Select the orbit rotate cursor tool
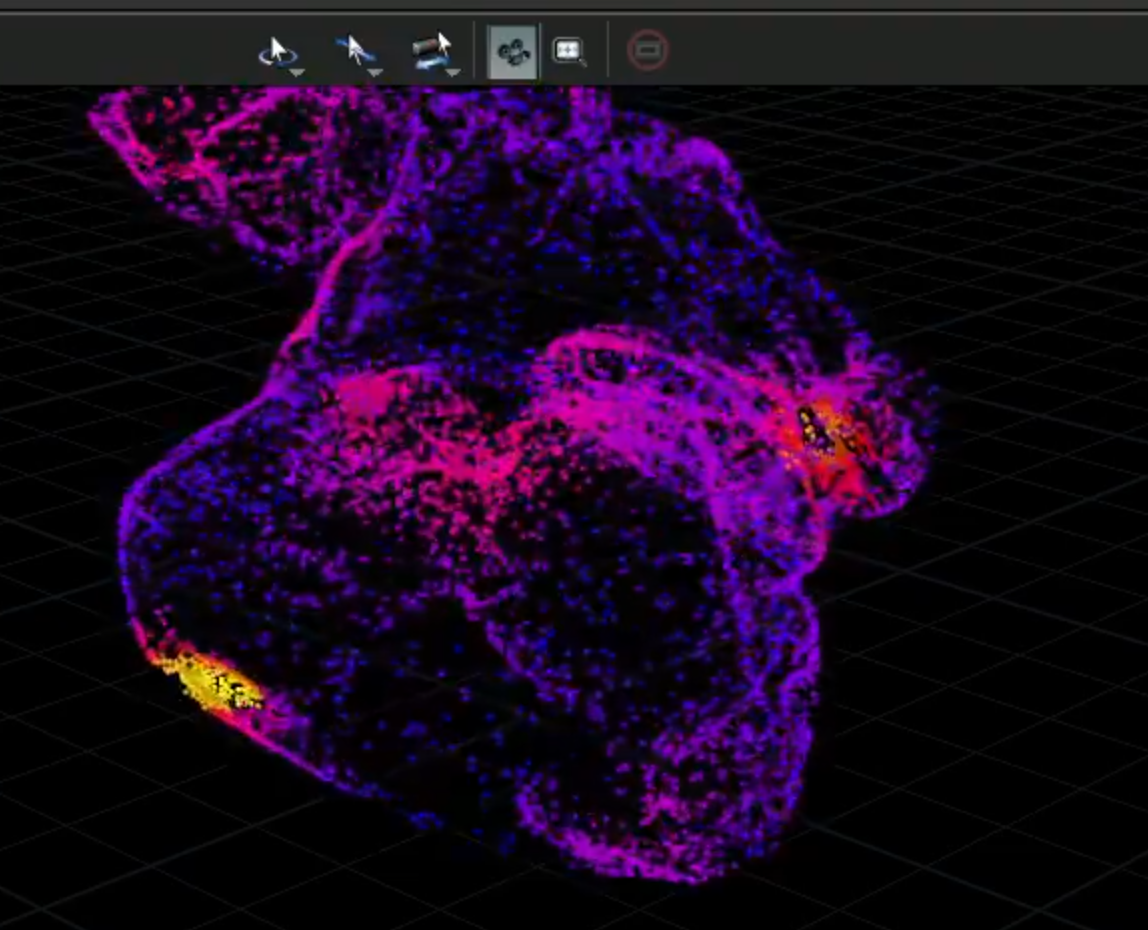The width and height of the screenshot is (1148, 930). coord(277,53)
